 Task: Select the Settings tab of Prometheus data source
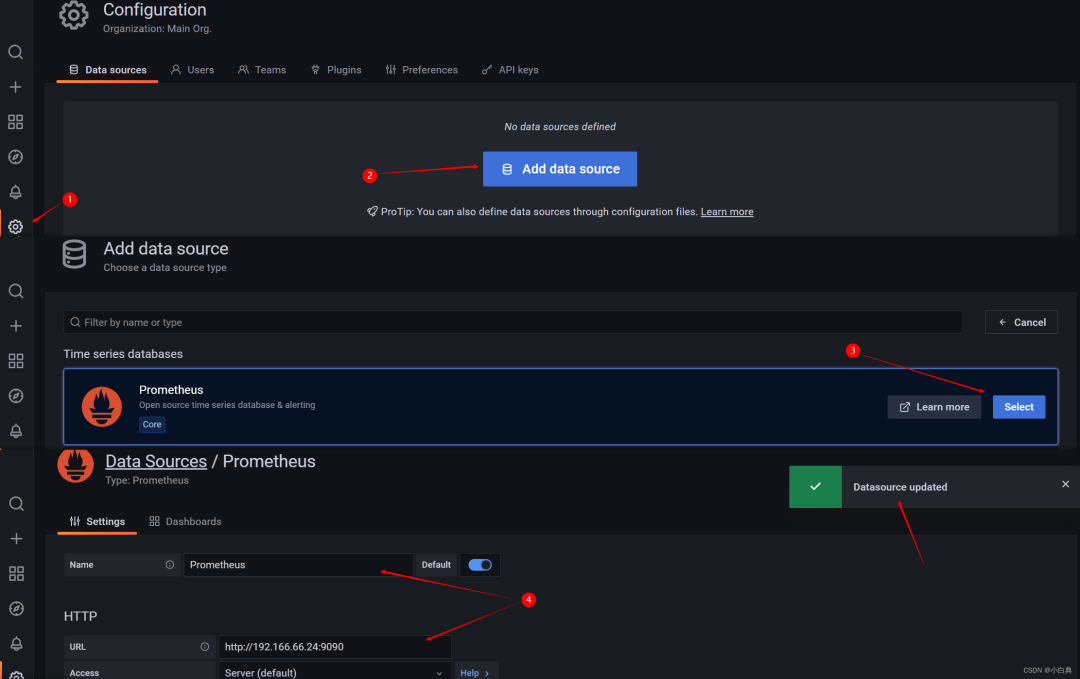click(x=97, y=521)
